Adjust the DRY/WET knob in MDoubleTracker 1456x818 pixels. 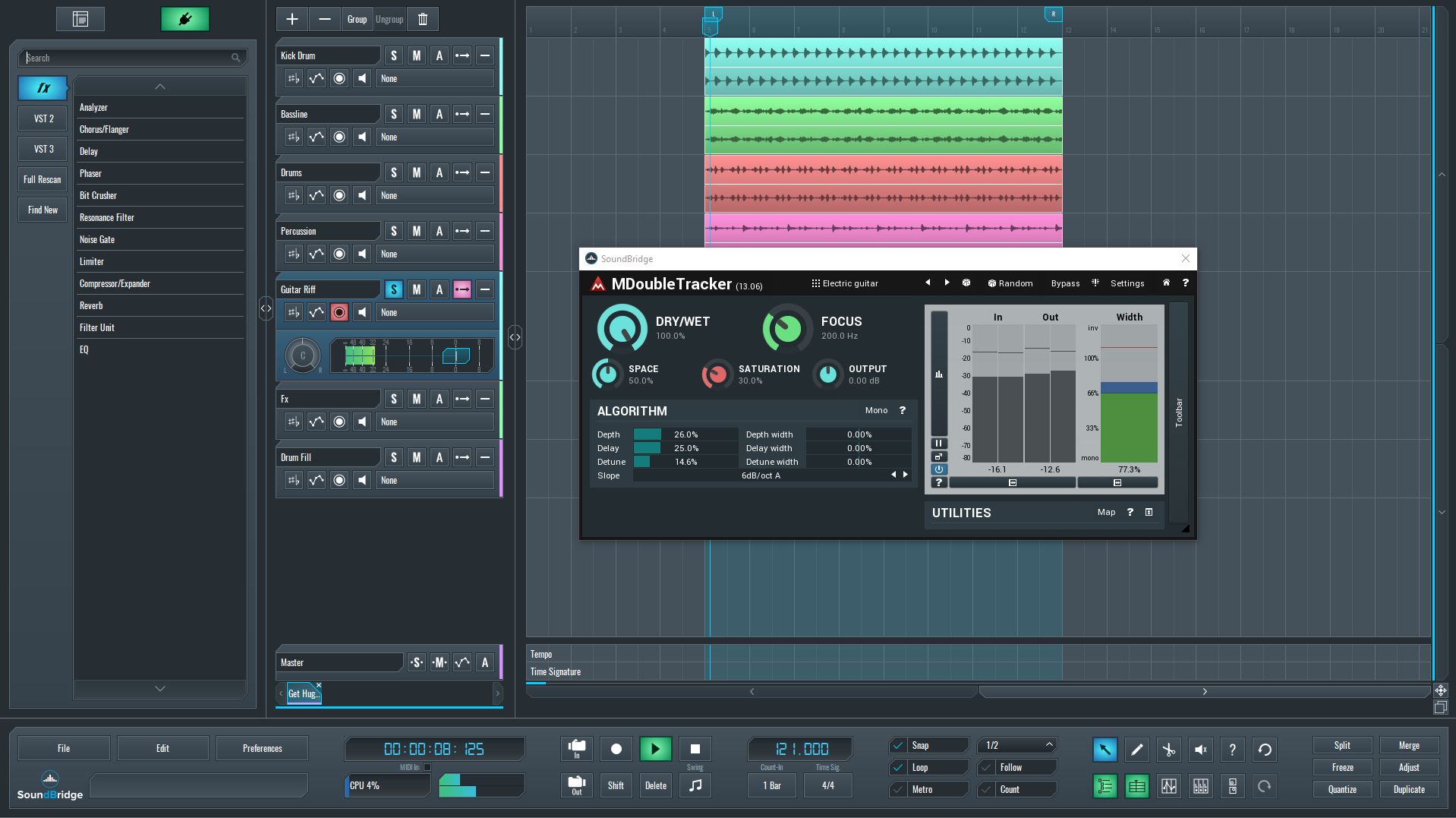tap(622, 328)
